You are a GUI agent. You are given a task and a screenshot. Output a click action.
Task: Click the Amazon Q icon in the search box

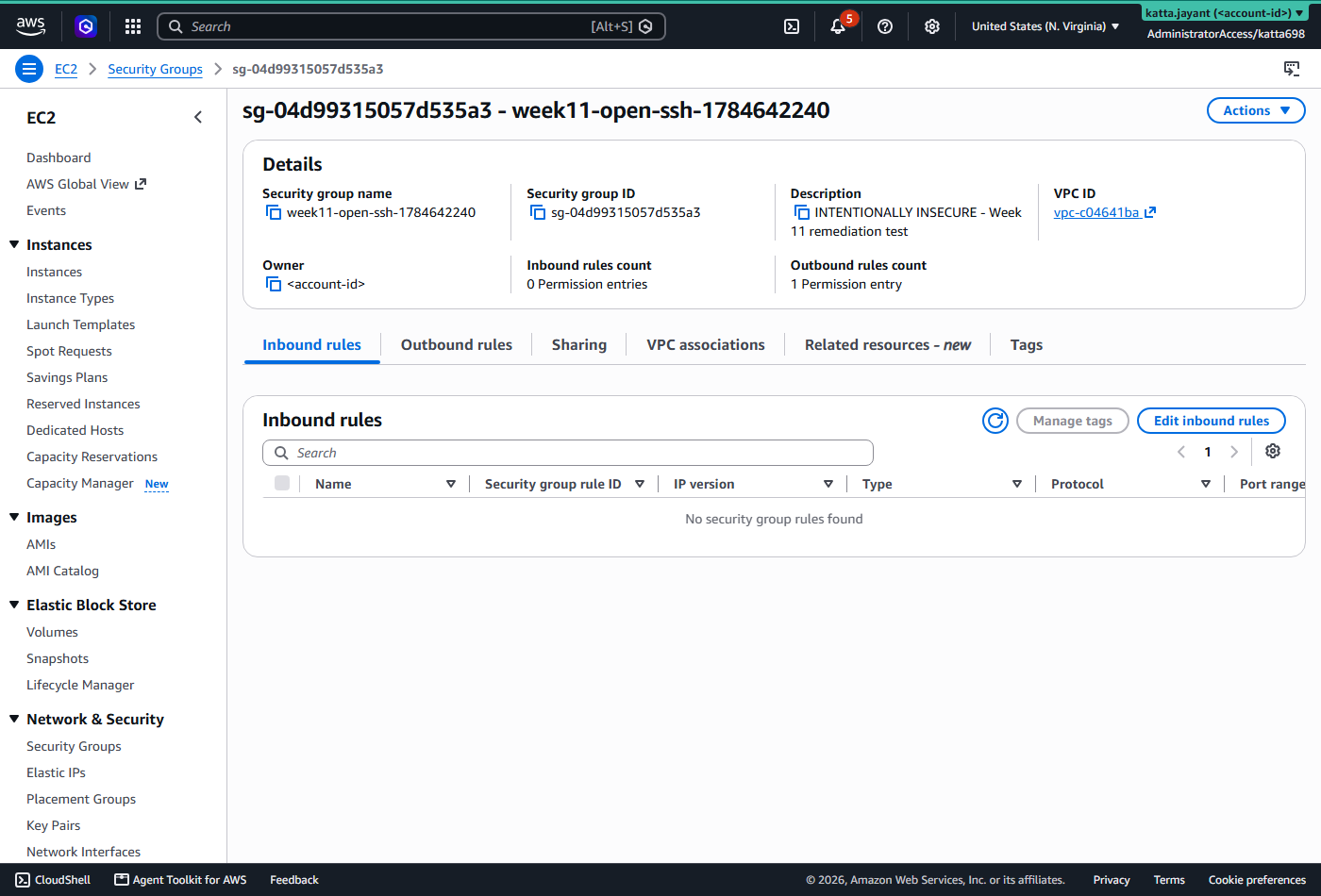point(646,26)
